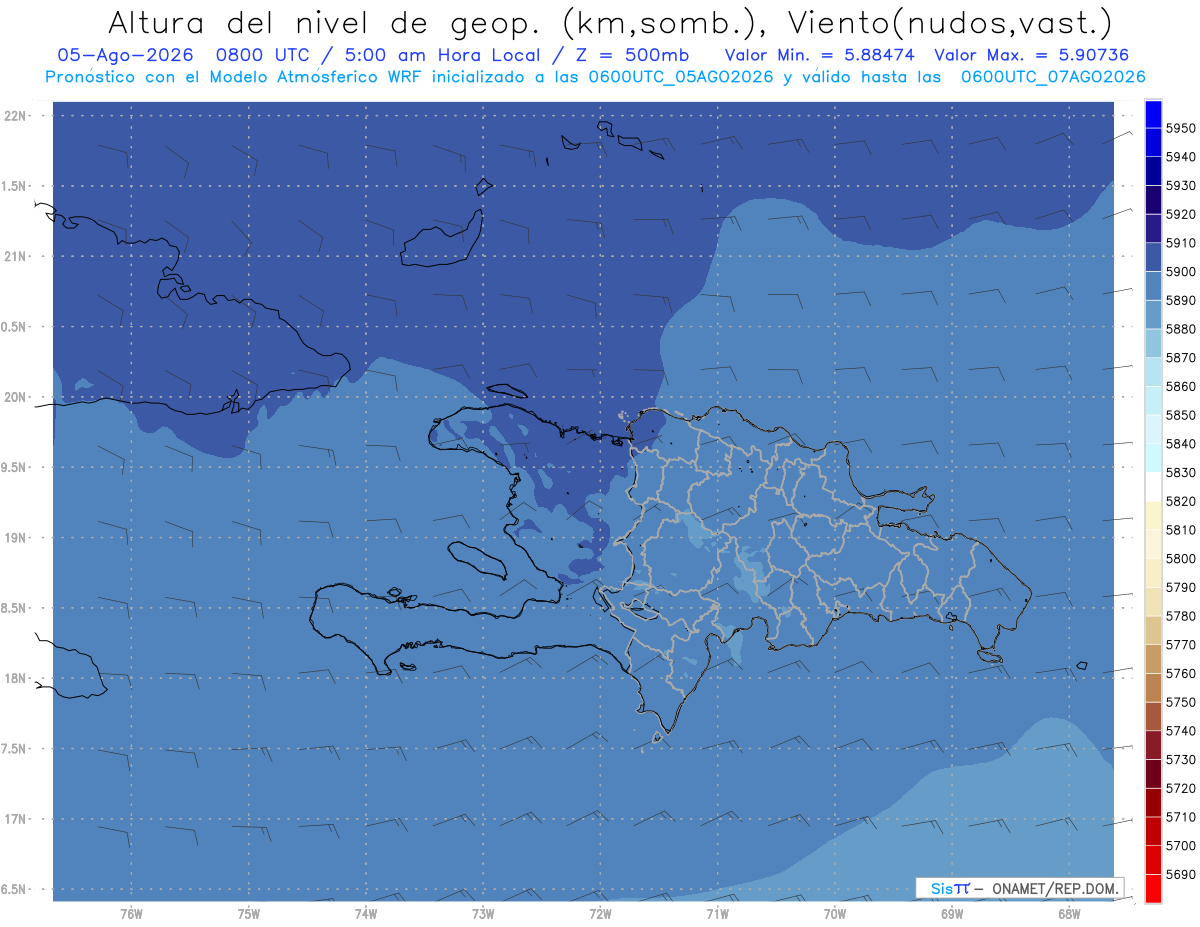This screenshot has width=1200, height=927.
Task: Select the date '05-Ago-2026'
Action: 124,55
